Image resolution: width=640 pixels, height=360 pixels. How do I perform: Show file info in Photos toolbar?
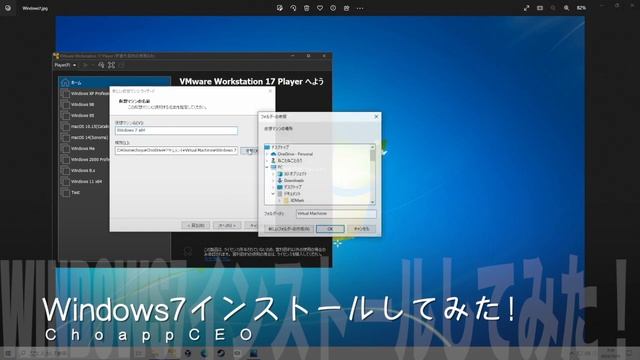pos(333,8)
